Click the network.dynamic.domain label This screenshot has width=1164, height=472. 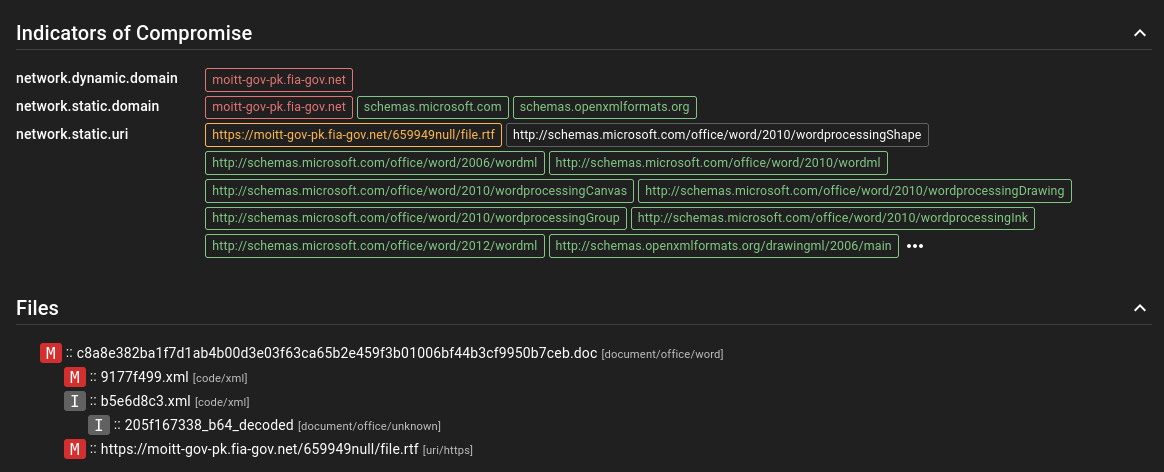click(97, 78)
